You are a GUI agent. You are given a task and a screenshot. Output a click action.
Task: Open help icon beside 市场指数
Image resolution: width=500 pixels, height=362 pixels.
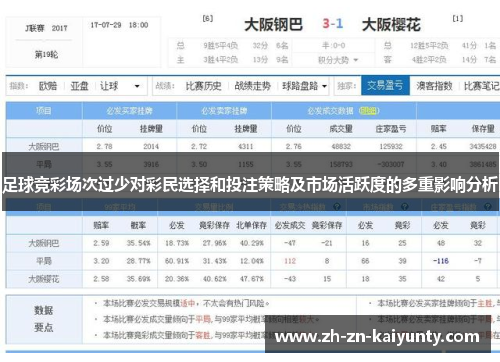pos(405,207)
